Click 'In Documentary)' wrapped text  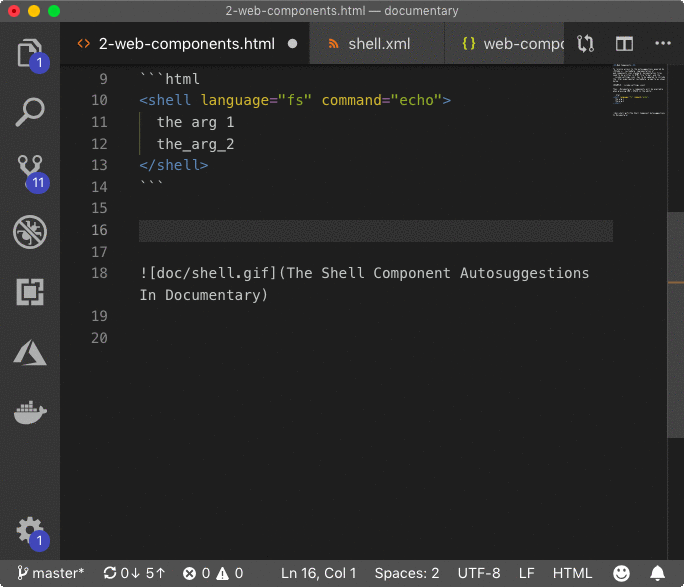(x=203, y=295)
